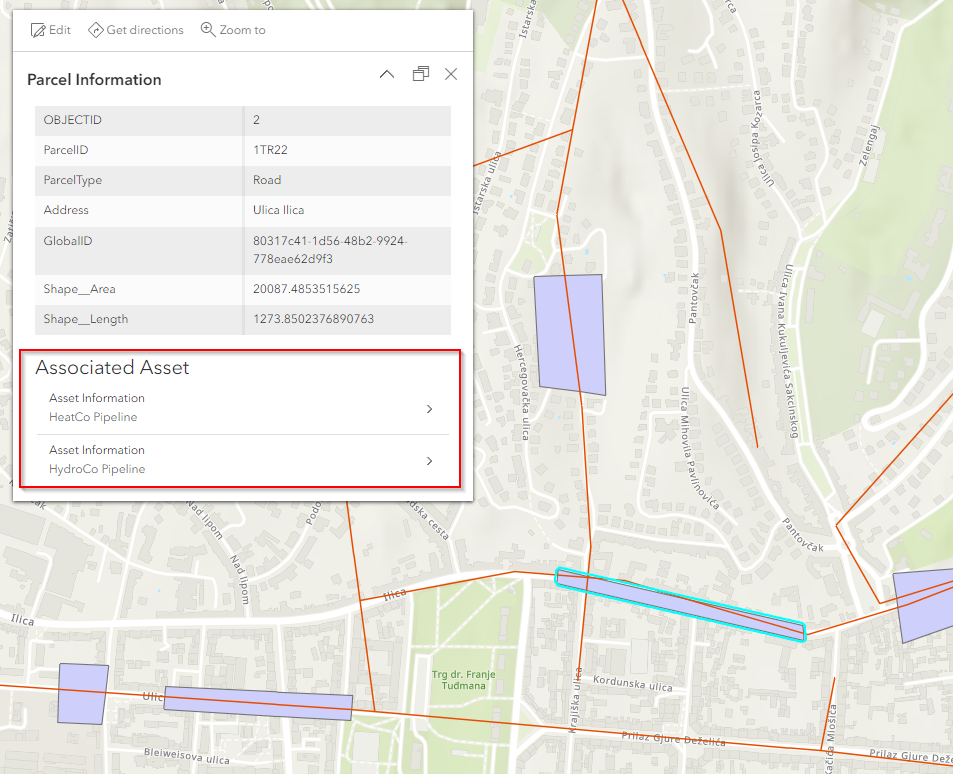This screenshot has height=774, width=953.
Task: Expand HeatCo Pipeline asset details
Action: (x=429, y=409)
